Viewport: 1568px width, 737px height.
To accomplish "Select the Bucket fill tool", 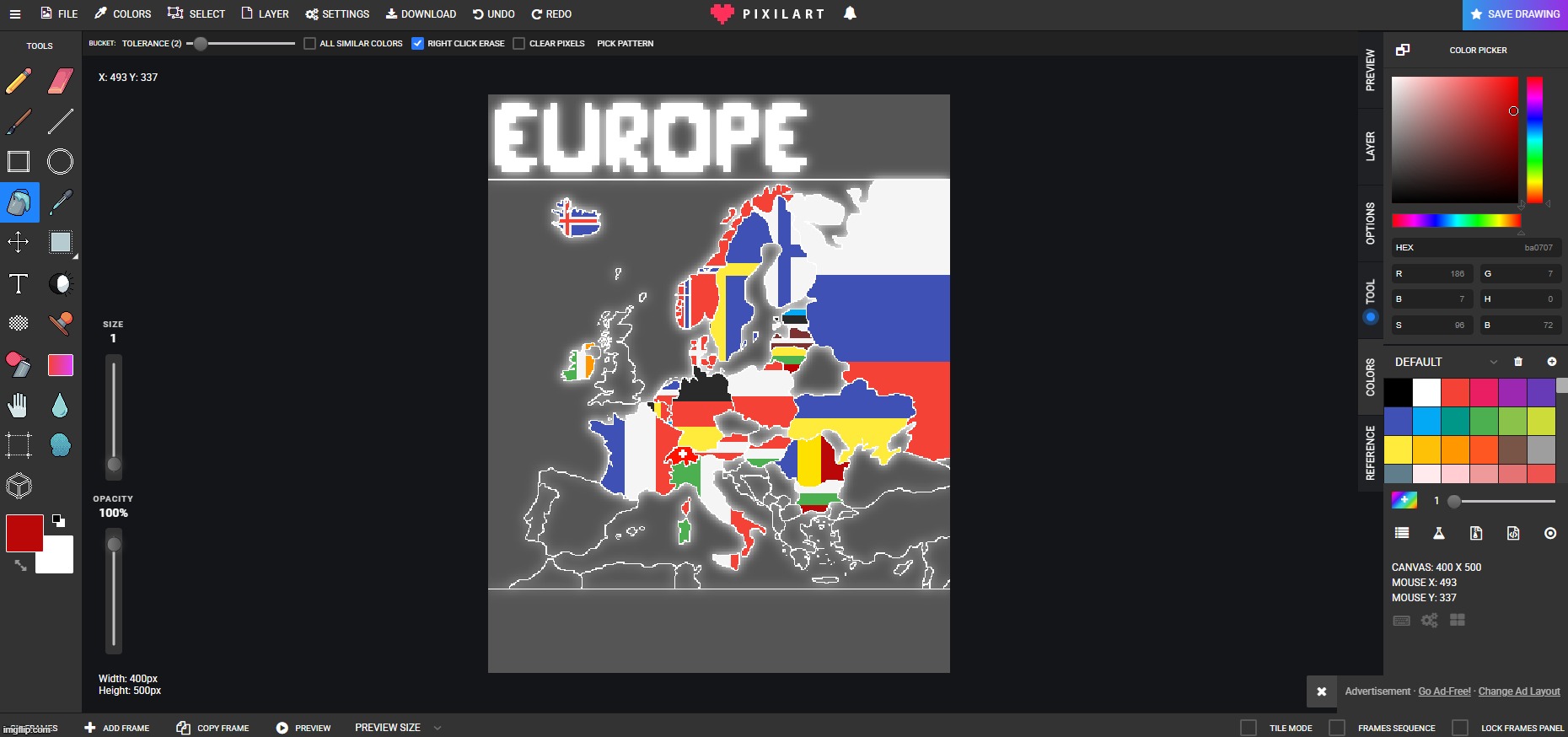I will pyautogui.click(x=19, y=202).
